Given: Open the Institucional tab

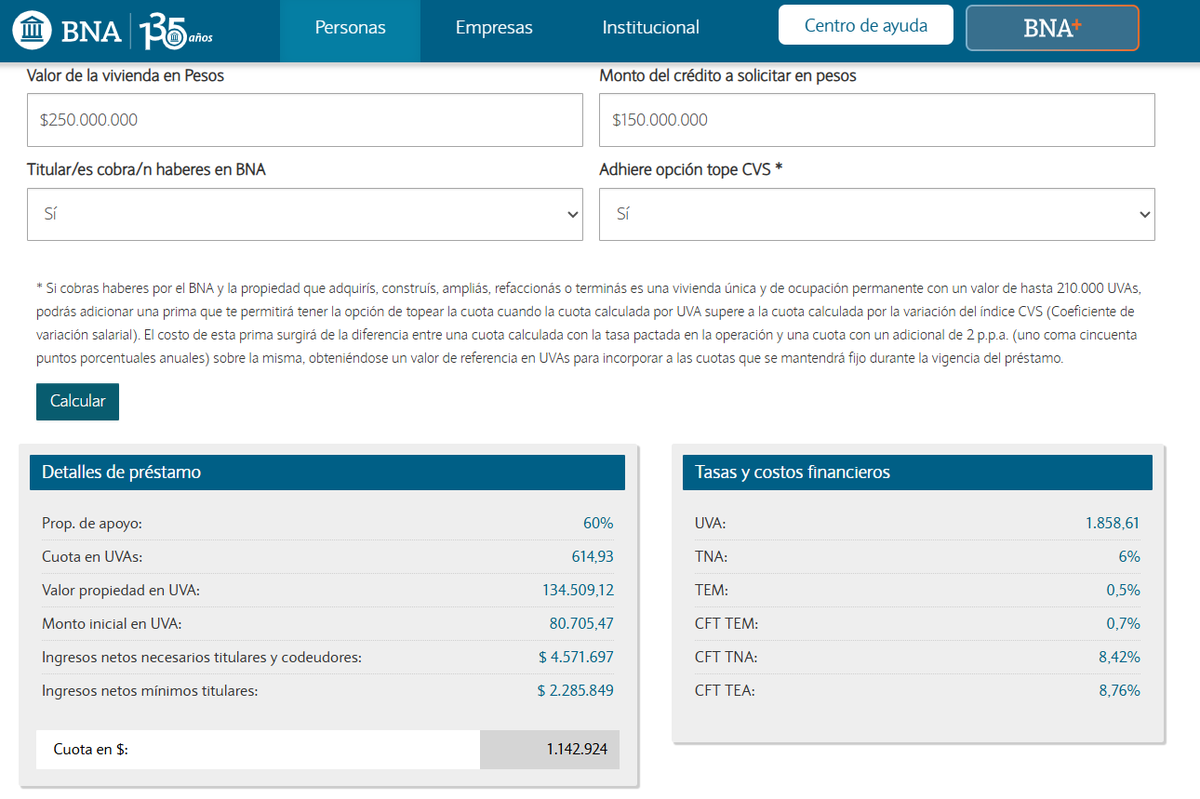Looking at the screenshot, I should click(651, 28).
